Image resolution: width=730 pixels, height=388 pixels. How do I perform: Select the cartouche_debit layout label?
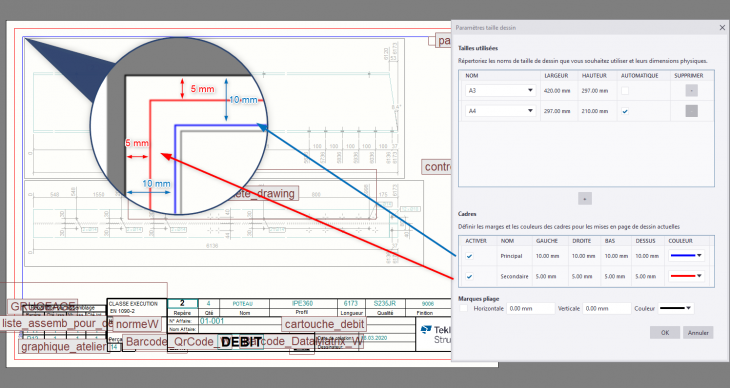324,324
